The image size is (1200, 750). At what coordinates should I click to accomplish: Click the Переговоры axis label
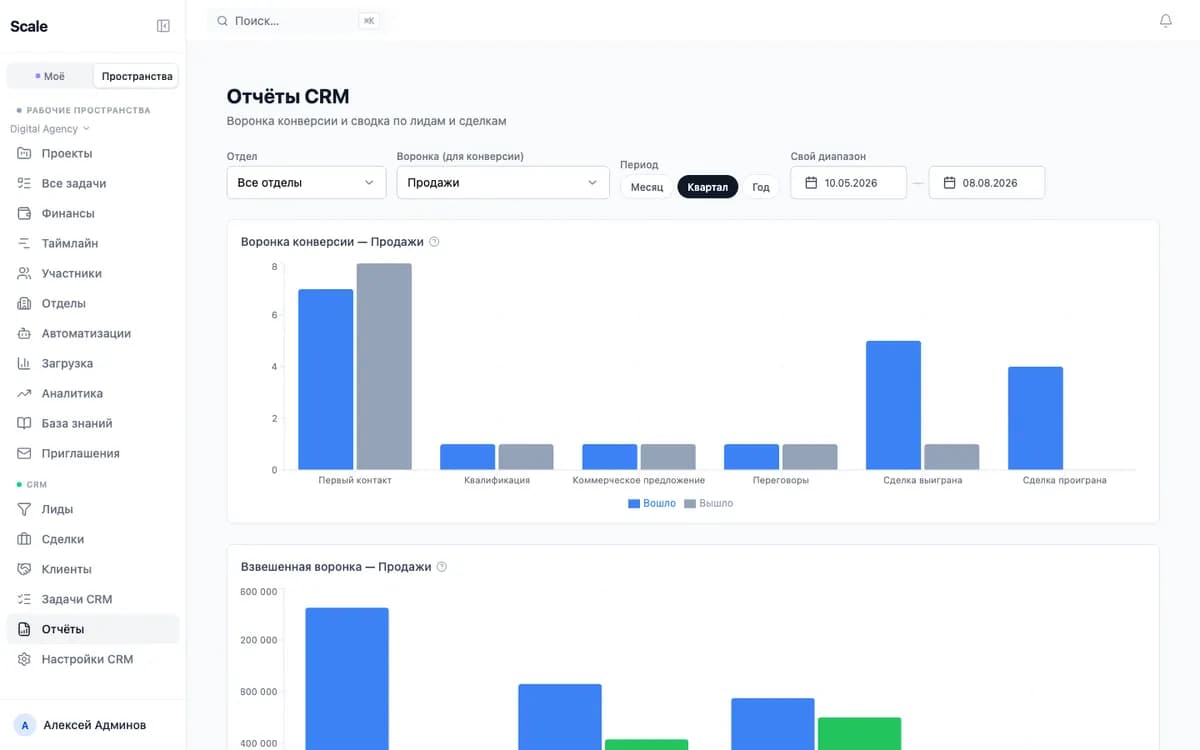click(x=781, y=480)
